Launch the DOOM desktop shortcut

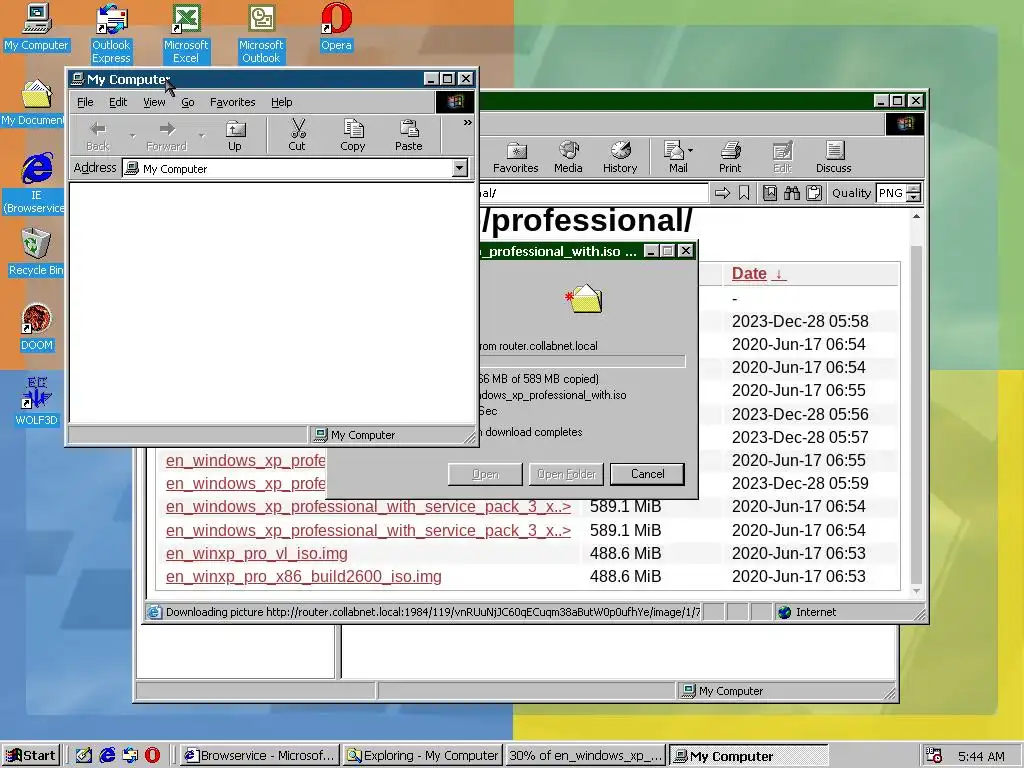coord(37,328)
